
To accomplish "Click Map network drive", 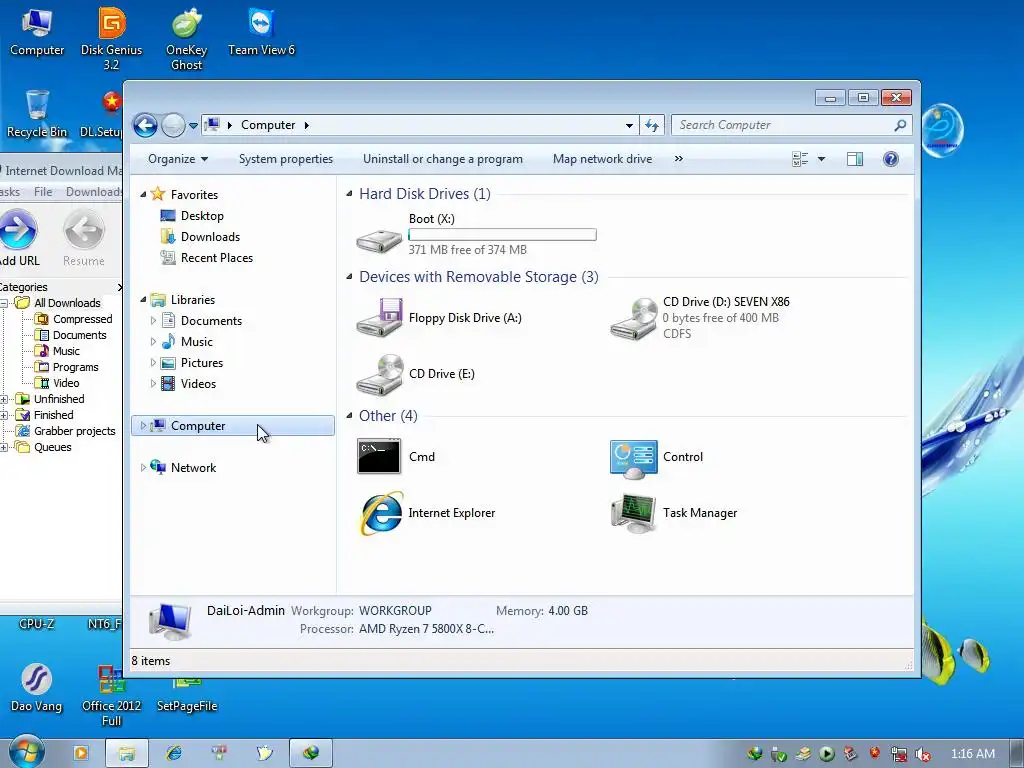I will 602,159.
